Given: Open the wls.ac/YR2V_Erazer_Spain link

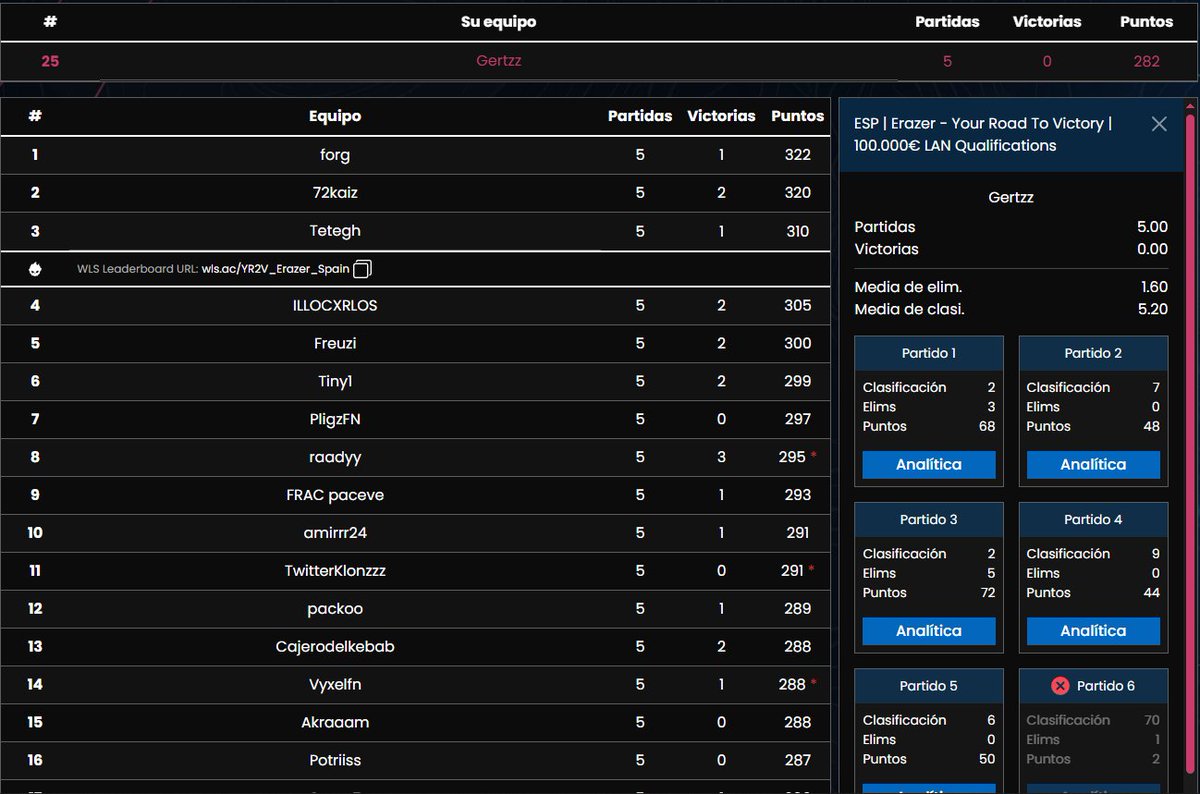Looking at the screenshot, I should [276, 269].
